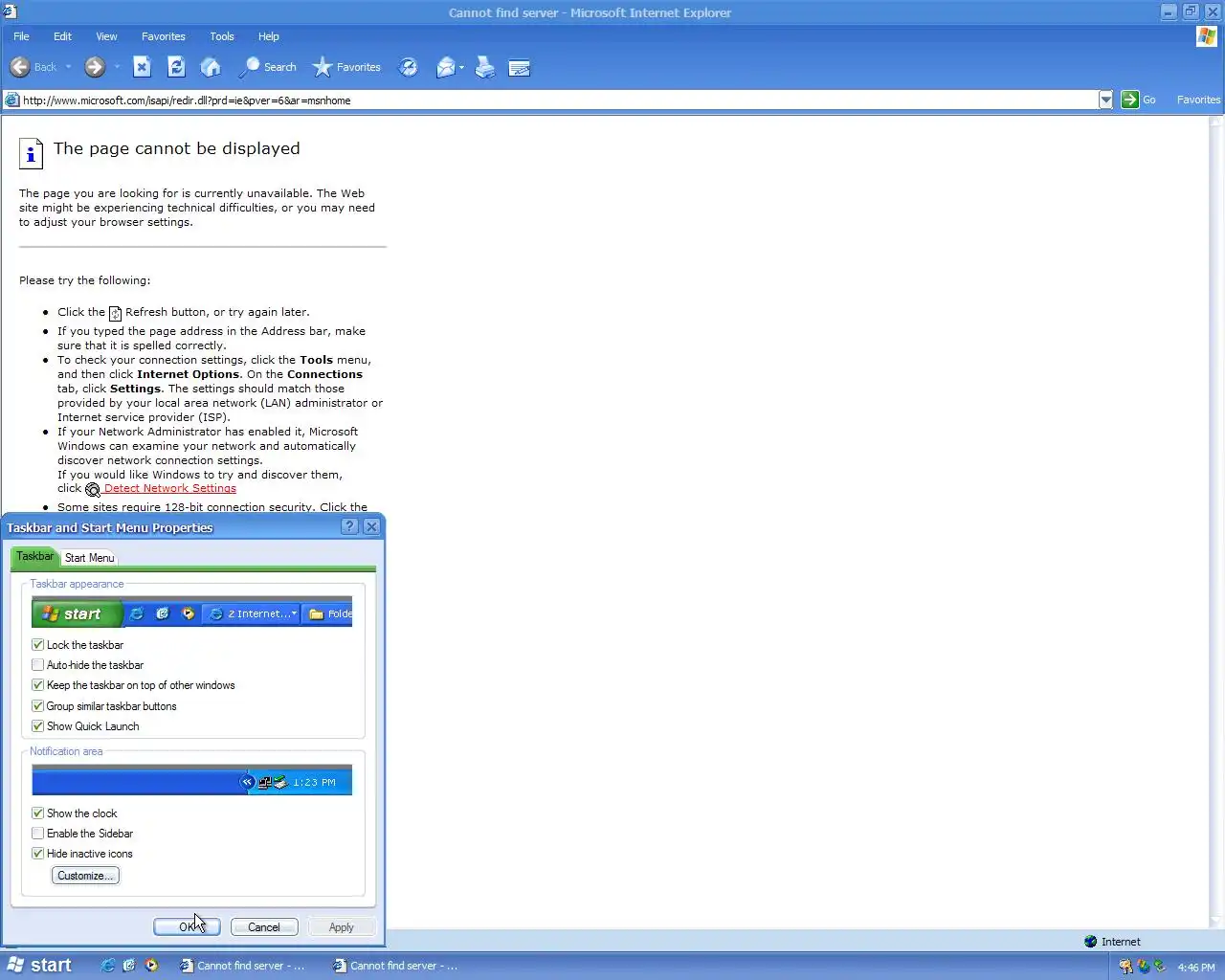
Task: Maximize the Internet Explorer window
Action: tap(1191, 12)
